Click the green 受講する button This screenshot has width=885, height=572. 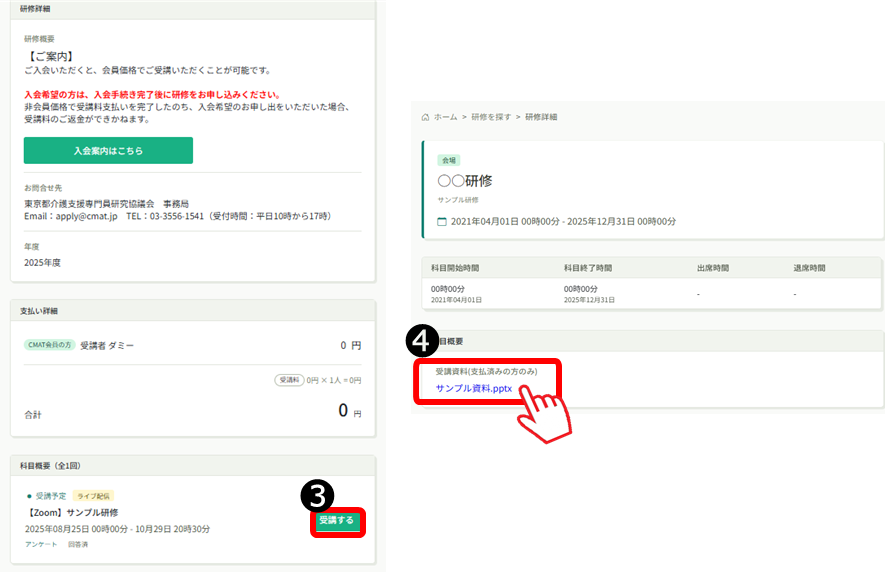(x=337, y=521)
